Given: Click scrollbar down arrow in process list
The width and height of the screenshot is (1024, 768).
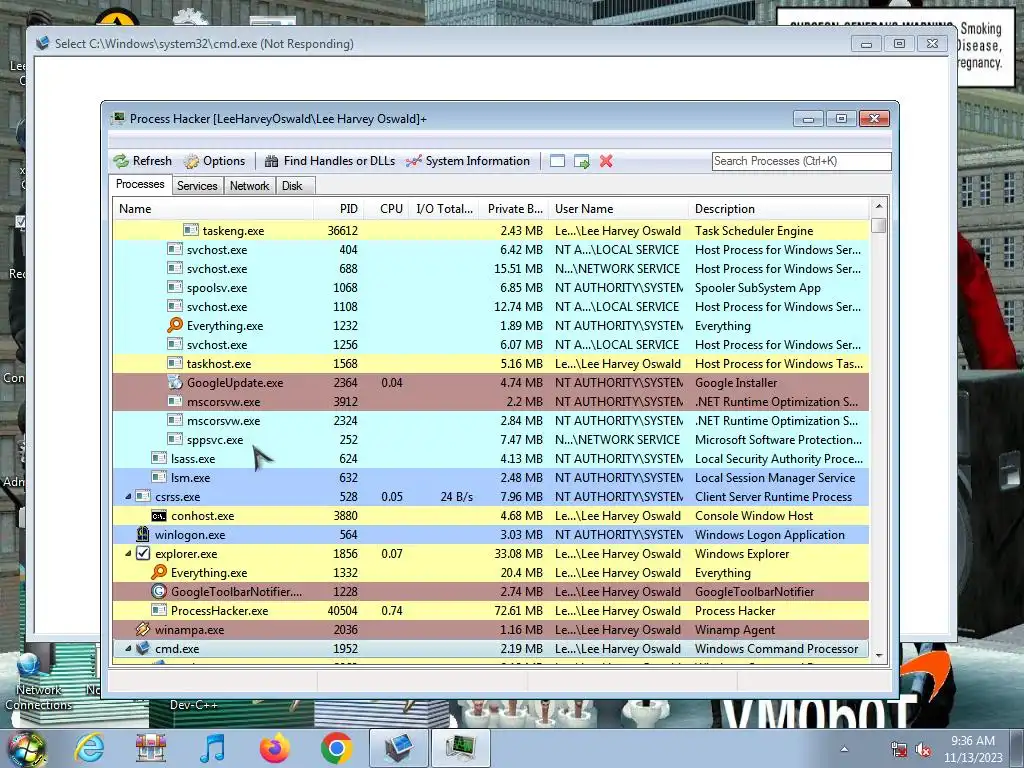Looking at the screenshot, I should tap(878, 656).
